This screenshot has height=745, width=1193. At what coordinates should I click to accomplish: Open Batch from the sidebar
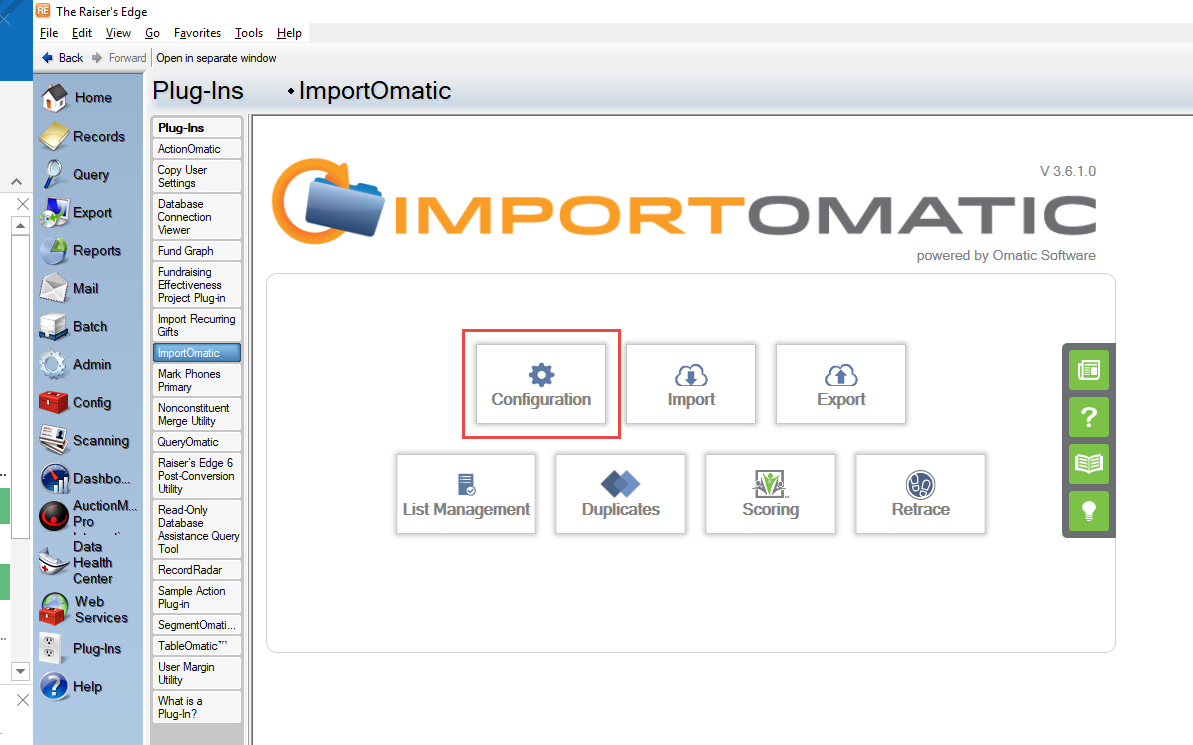point(88,326)
